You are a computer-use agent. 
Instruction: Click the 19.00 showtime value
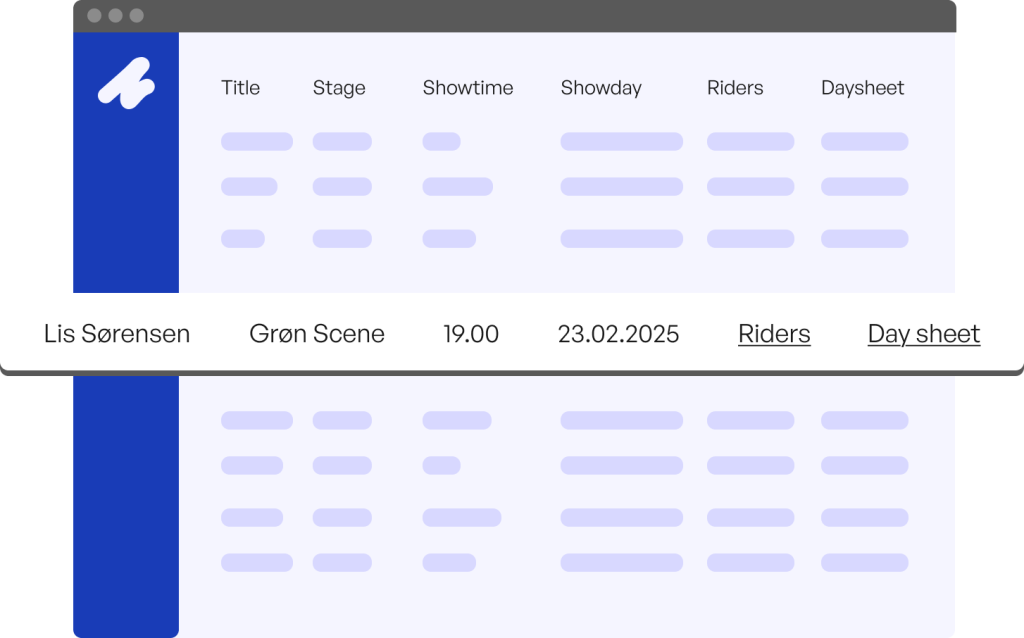tap(471, 334)
